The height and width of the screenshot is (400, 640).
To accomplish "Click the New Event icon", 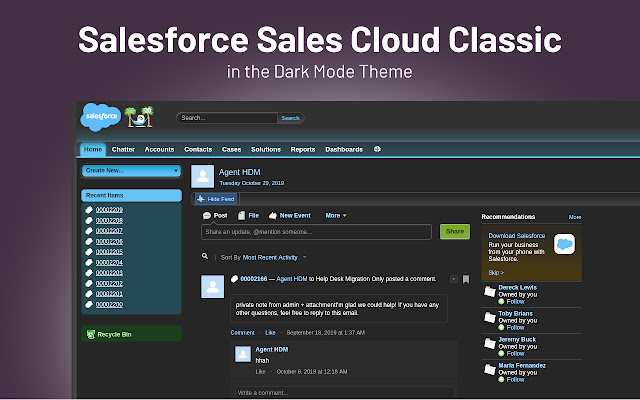I will [271, 215].
